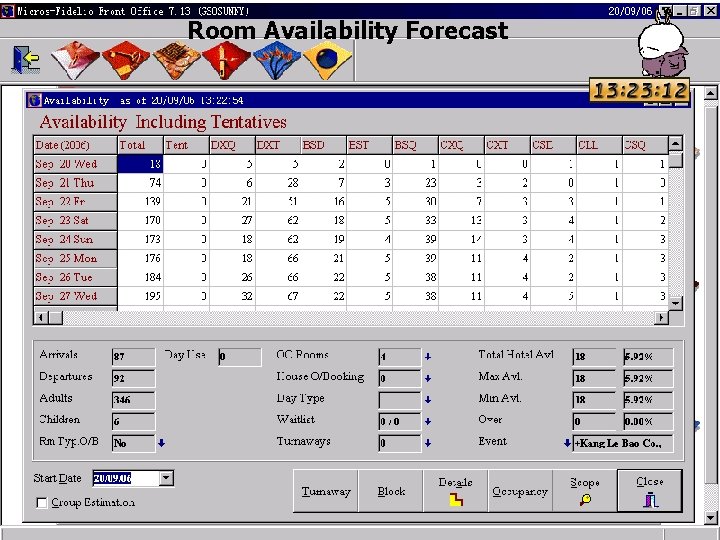Click the Waitlist 0 / 0 field
Image resolution: width=720 pixels, height=540 pixels.
point(399,421)
